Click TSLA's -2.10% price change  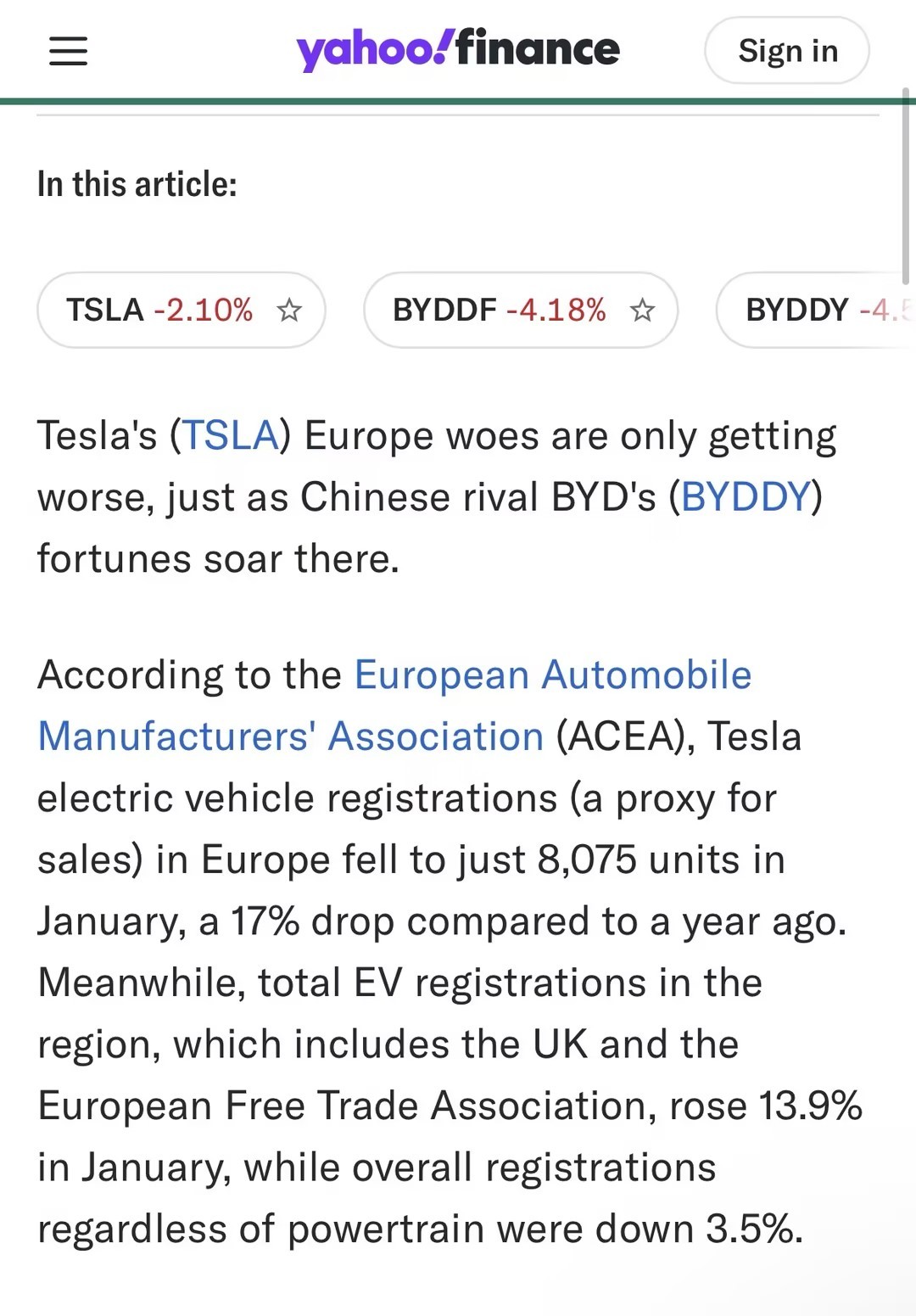204,311
